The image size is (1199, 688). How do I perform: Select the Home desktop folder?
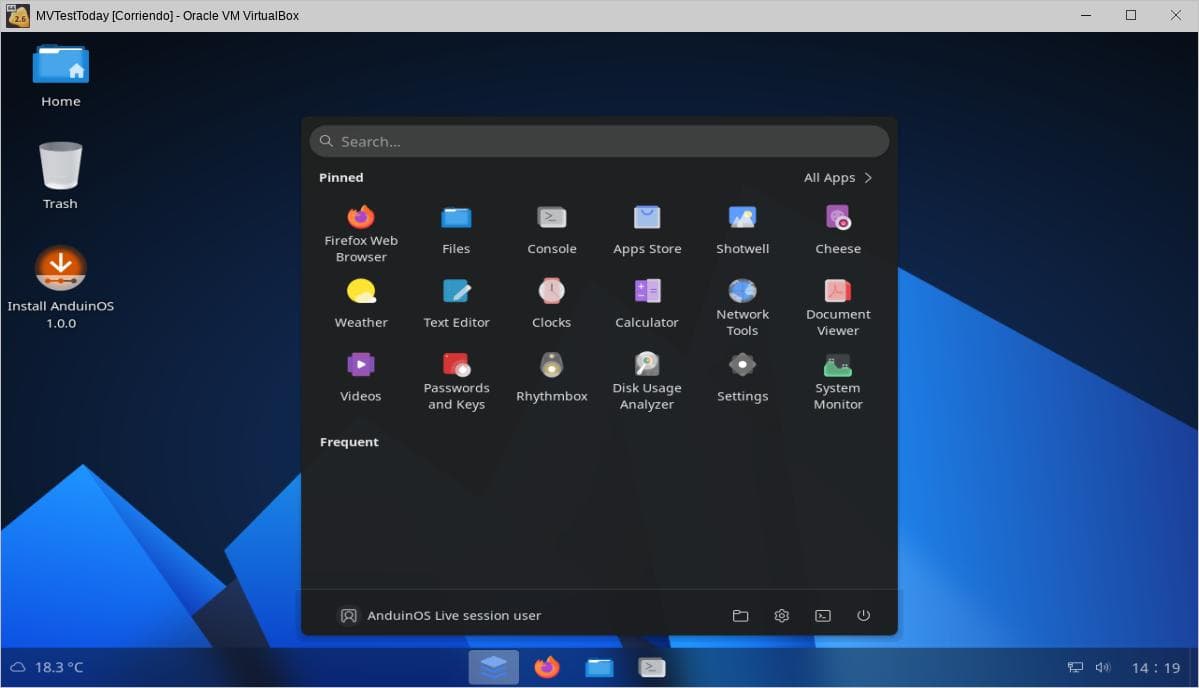click(x=60, y=76)
